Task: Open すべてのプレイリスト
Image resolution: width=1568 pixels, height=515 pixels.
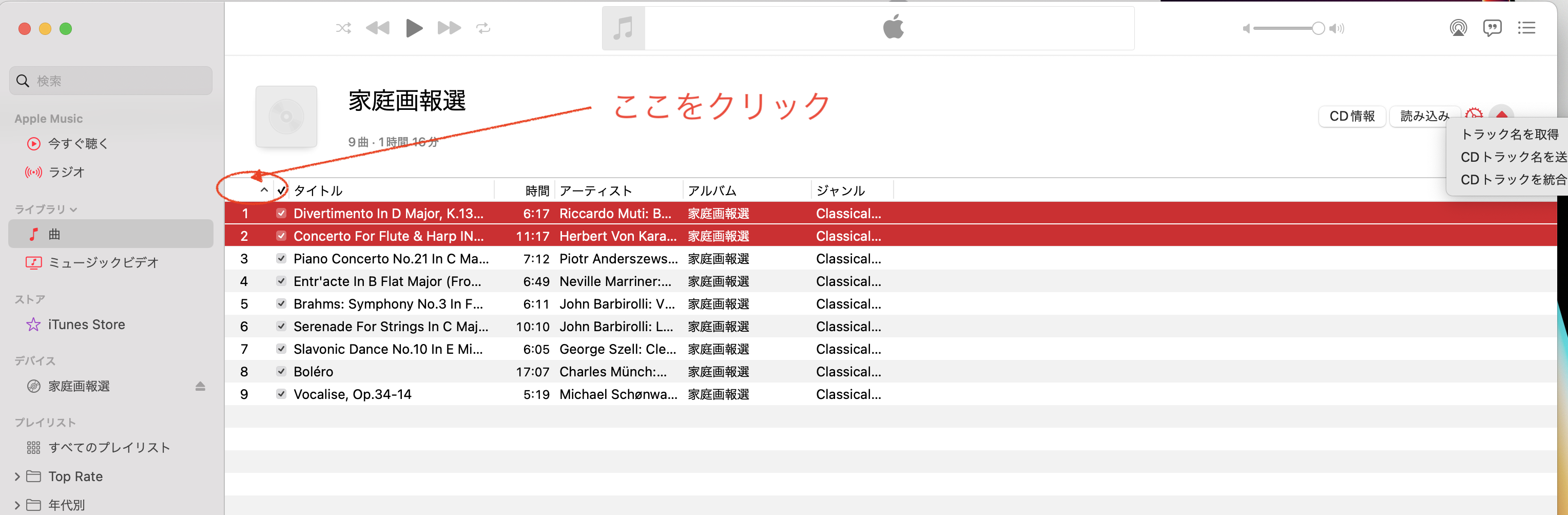Action: 109,448
